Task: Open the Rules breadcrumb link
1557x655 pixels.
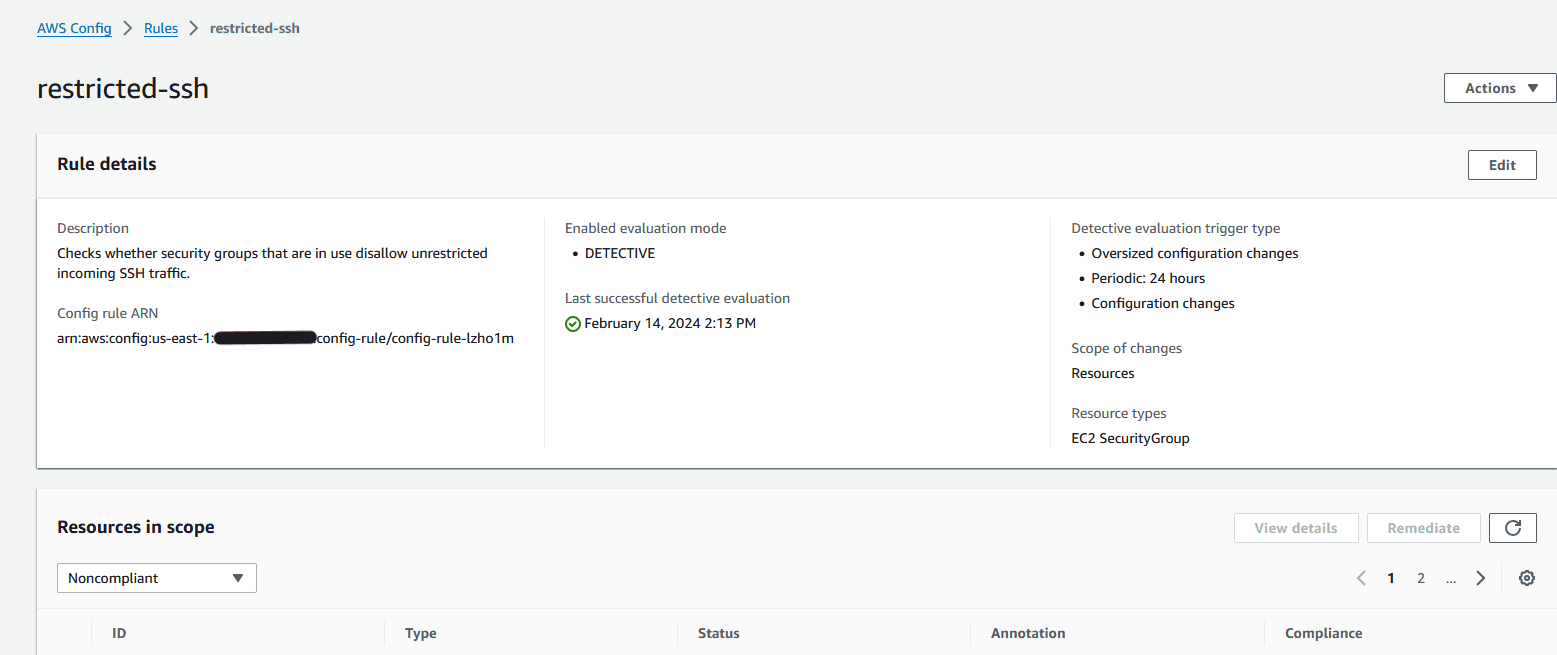Action: [161, 28]
